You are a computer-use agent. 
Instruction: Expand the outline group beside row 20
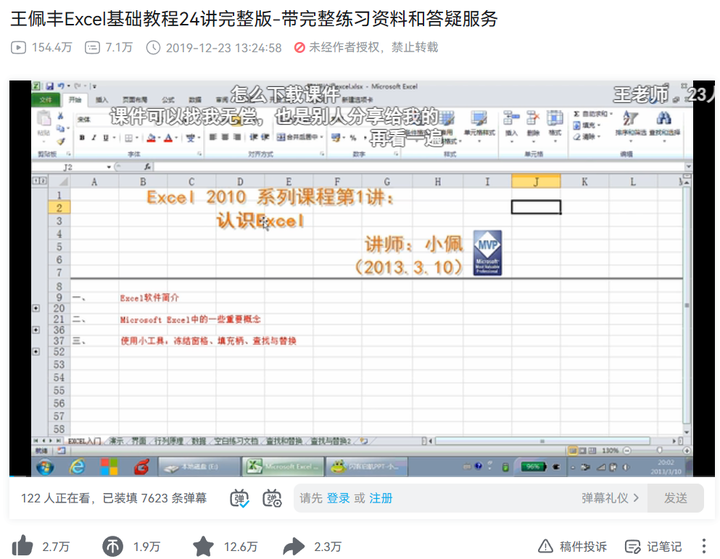coord(36,308)
